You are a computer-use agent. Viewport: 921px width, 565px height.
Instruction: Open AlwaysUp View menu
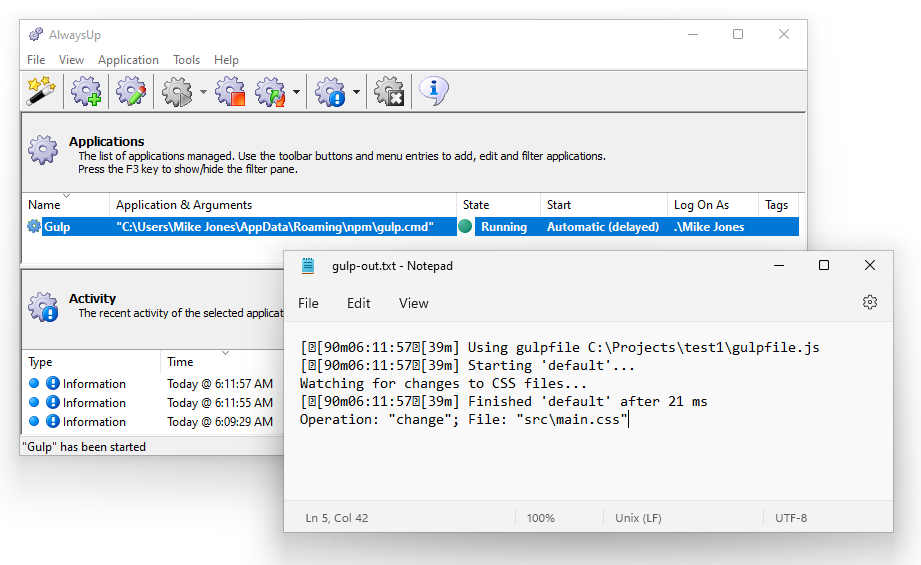pos(71,60)
